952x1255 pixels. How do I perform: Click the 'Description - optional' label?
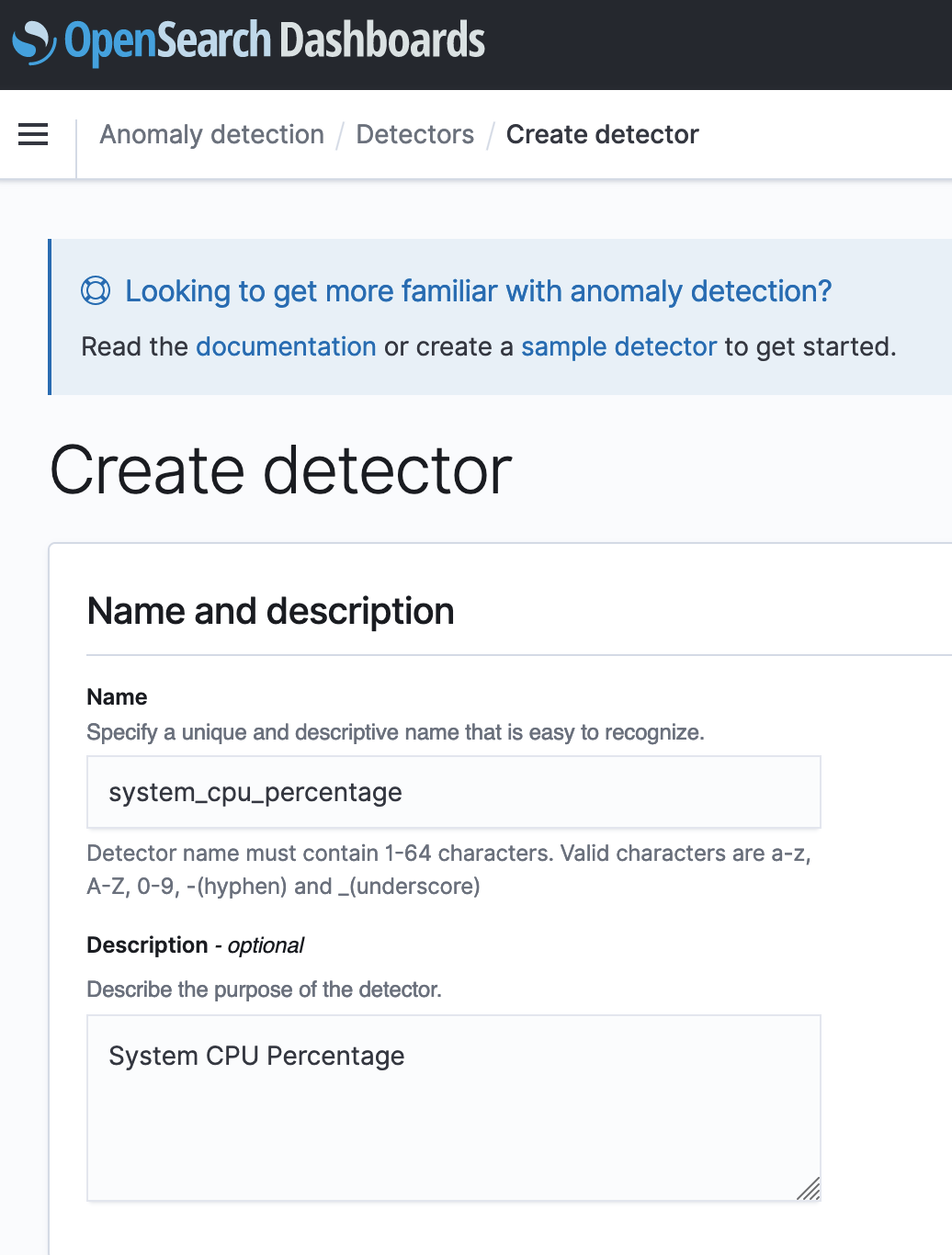coord(196,945)
